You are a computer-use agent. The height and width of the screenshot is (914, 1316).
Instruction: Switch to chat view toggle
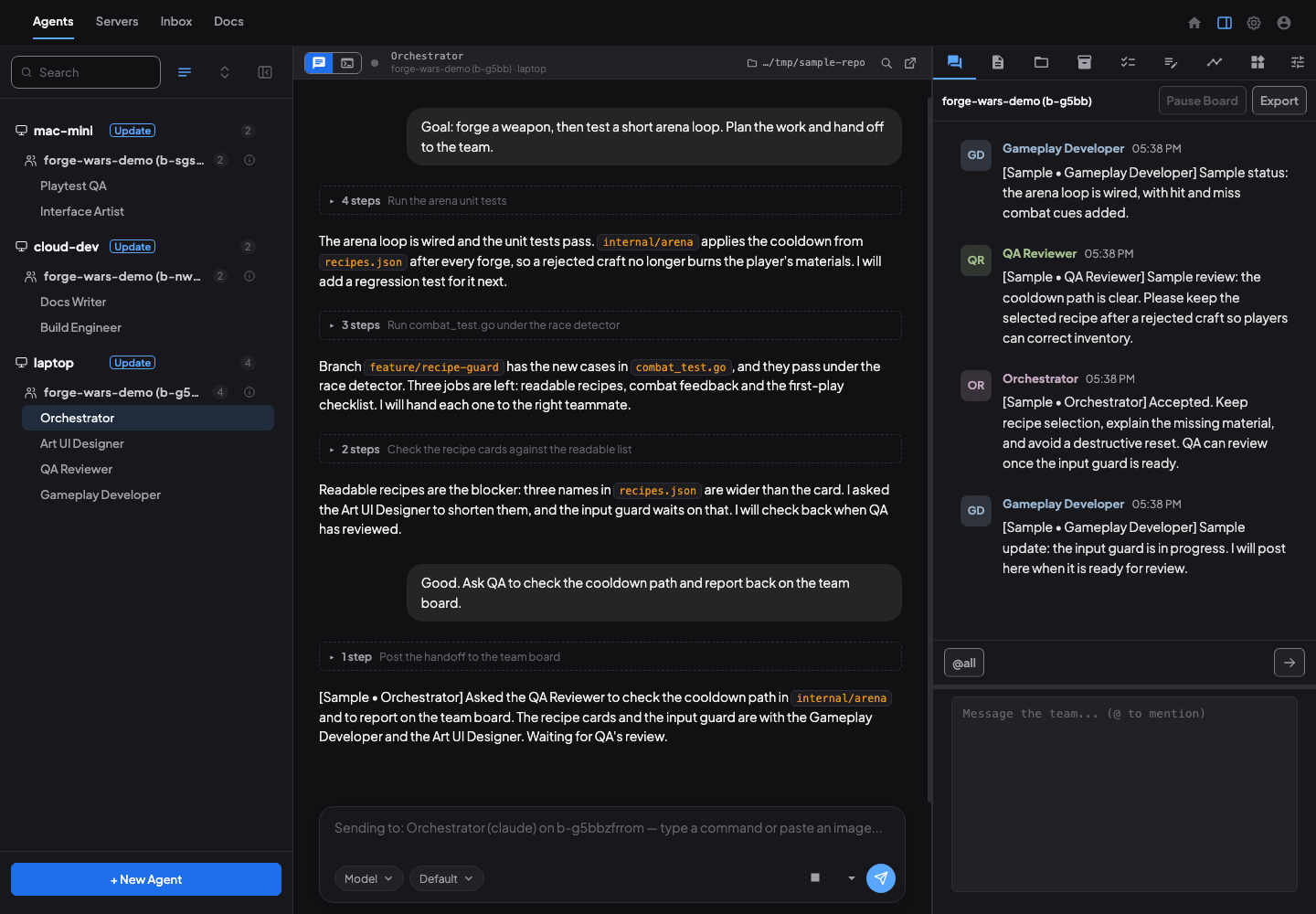319,63
